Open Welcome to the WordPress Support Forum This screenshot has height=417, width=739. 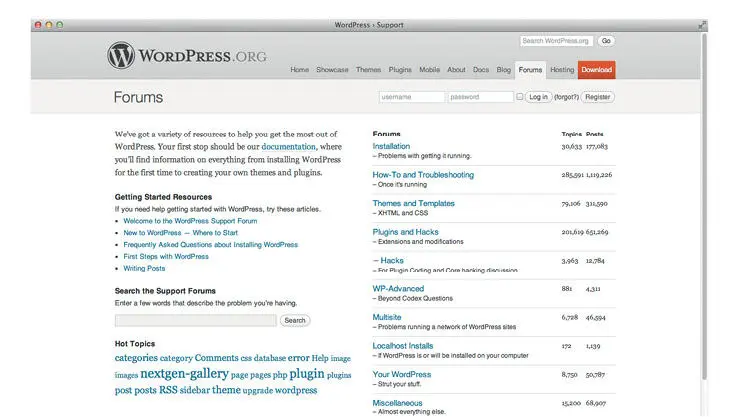tap(190, 221)
